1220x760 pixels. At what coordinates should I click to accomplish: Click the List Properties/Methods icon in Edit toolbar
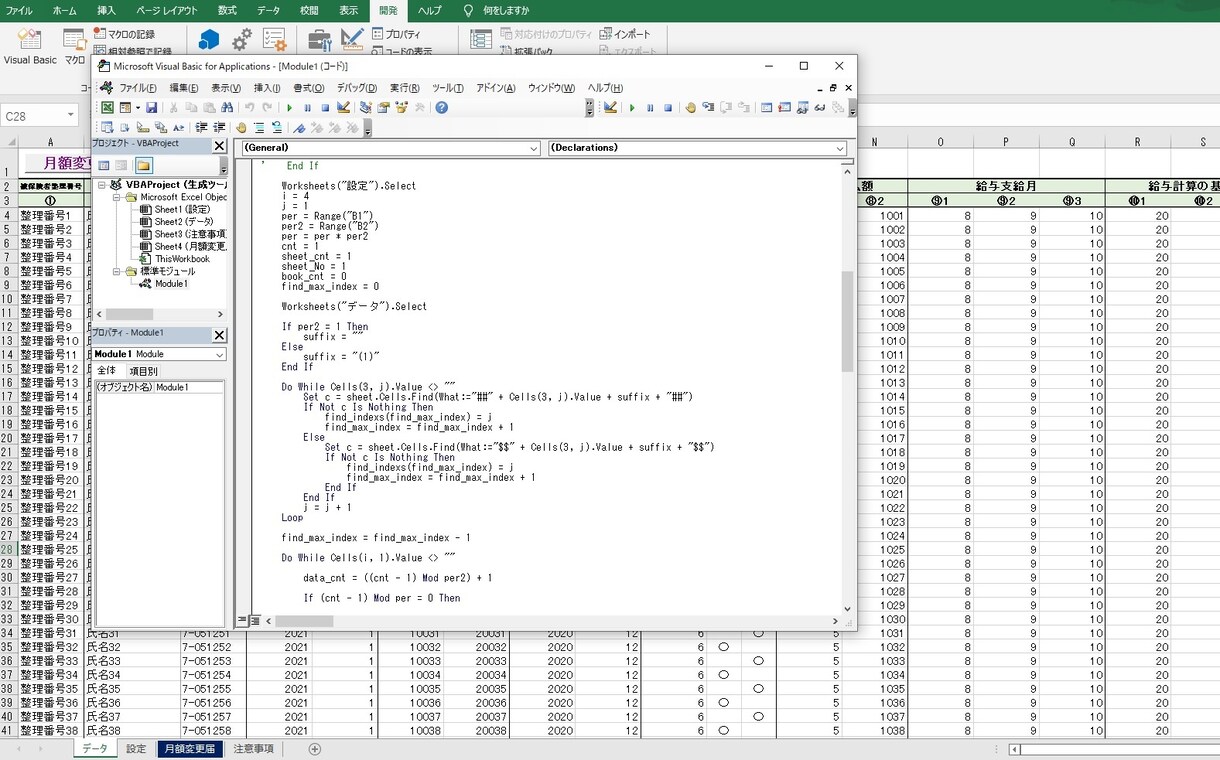pos(106,127)
